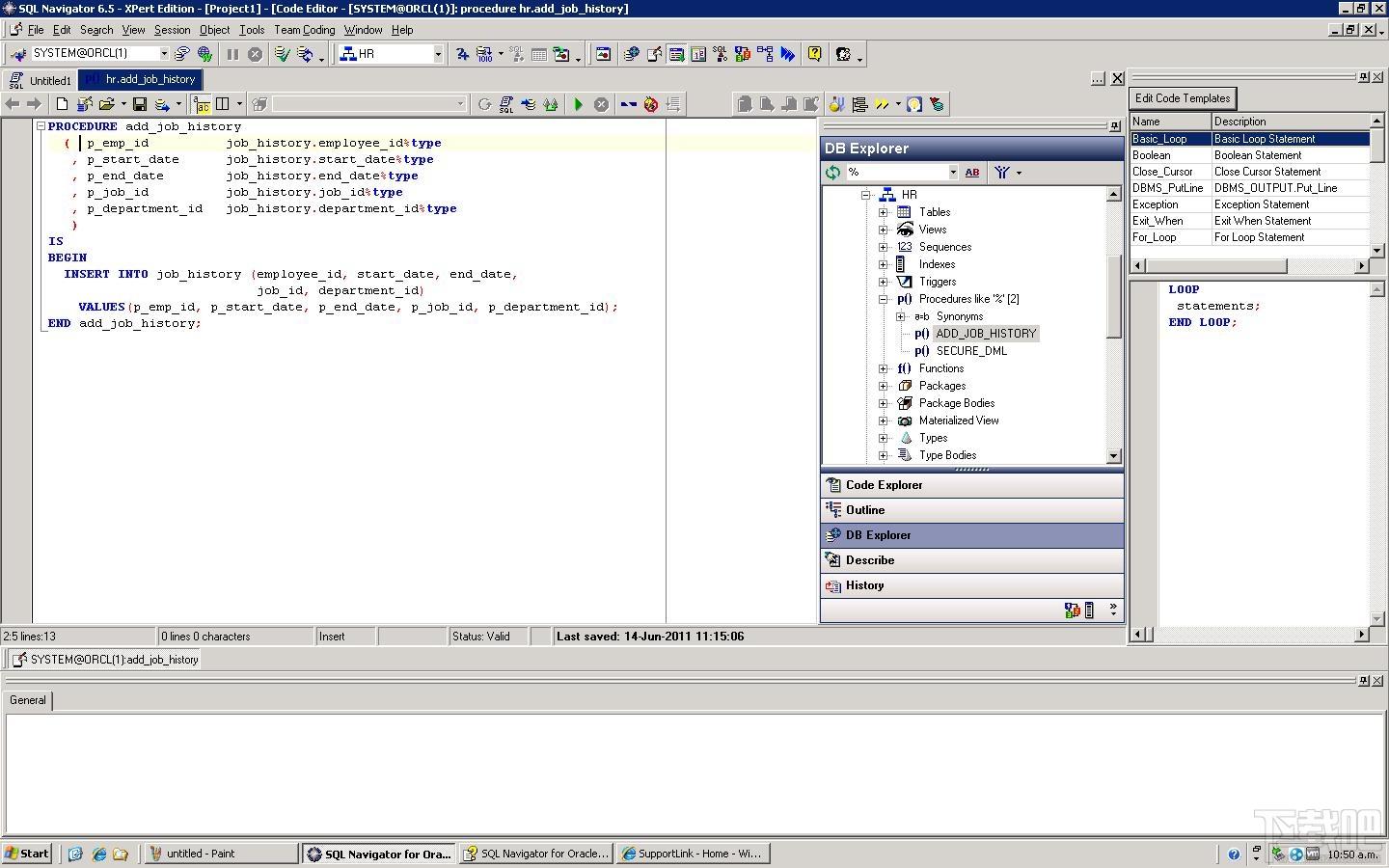Switch to untitled - Paint in taskbar
This screenshot has width=1389, height=868.
[221, 854]
